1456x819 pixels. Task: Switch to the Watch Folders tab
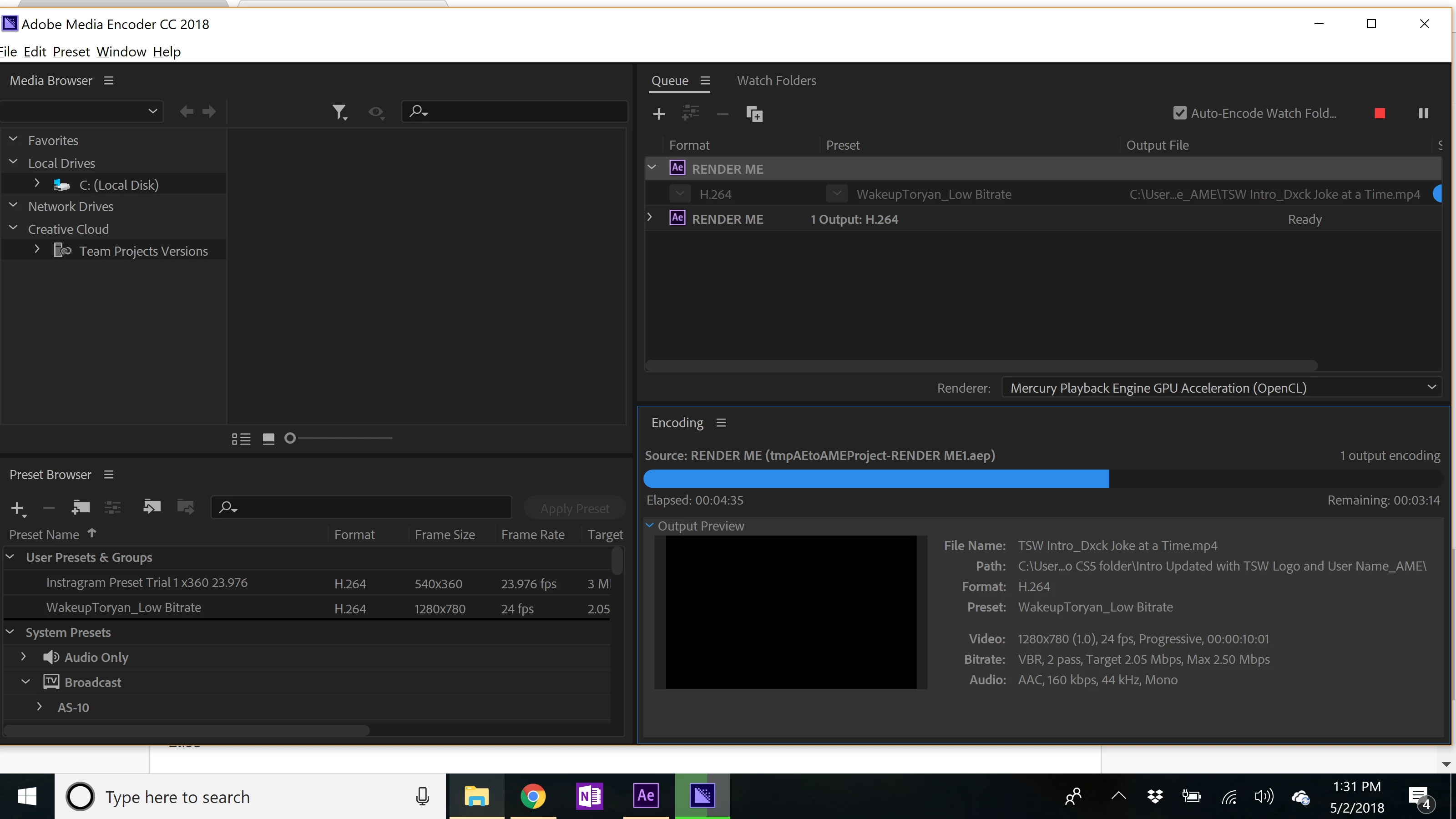[776, 80]
